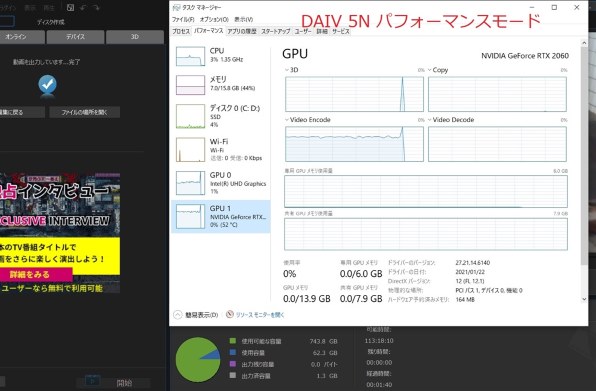The height and width of the screenshot is (391, 596).
Task: Click driver date value 2021/01/22
Action: [x=470, y=272]
